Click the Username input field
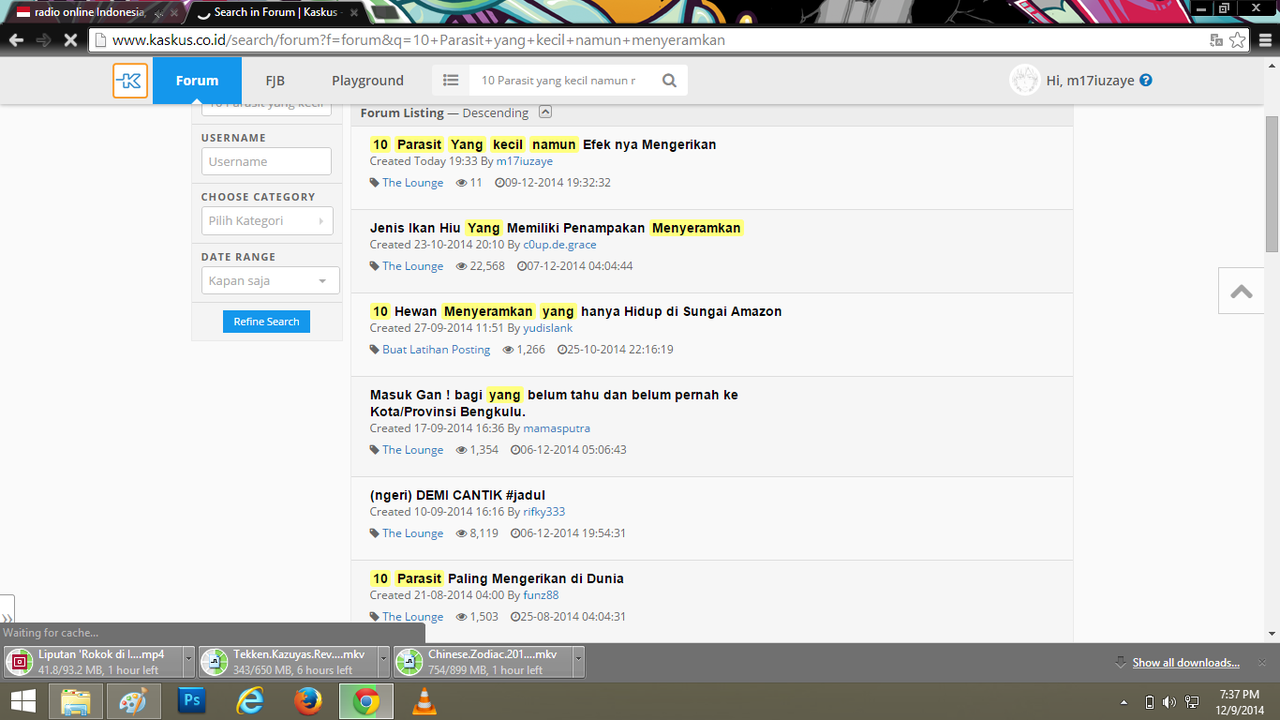Image resolution: width=1280 pixels, height=720 pixels. [x=266, y=161]
